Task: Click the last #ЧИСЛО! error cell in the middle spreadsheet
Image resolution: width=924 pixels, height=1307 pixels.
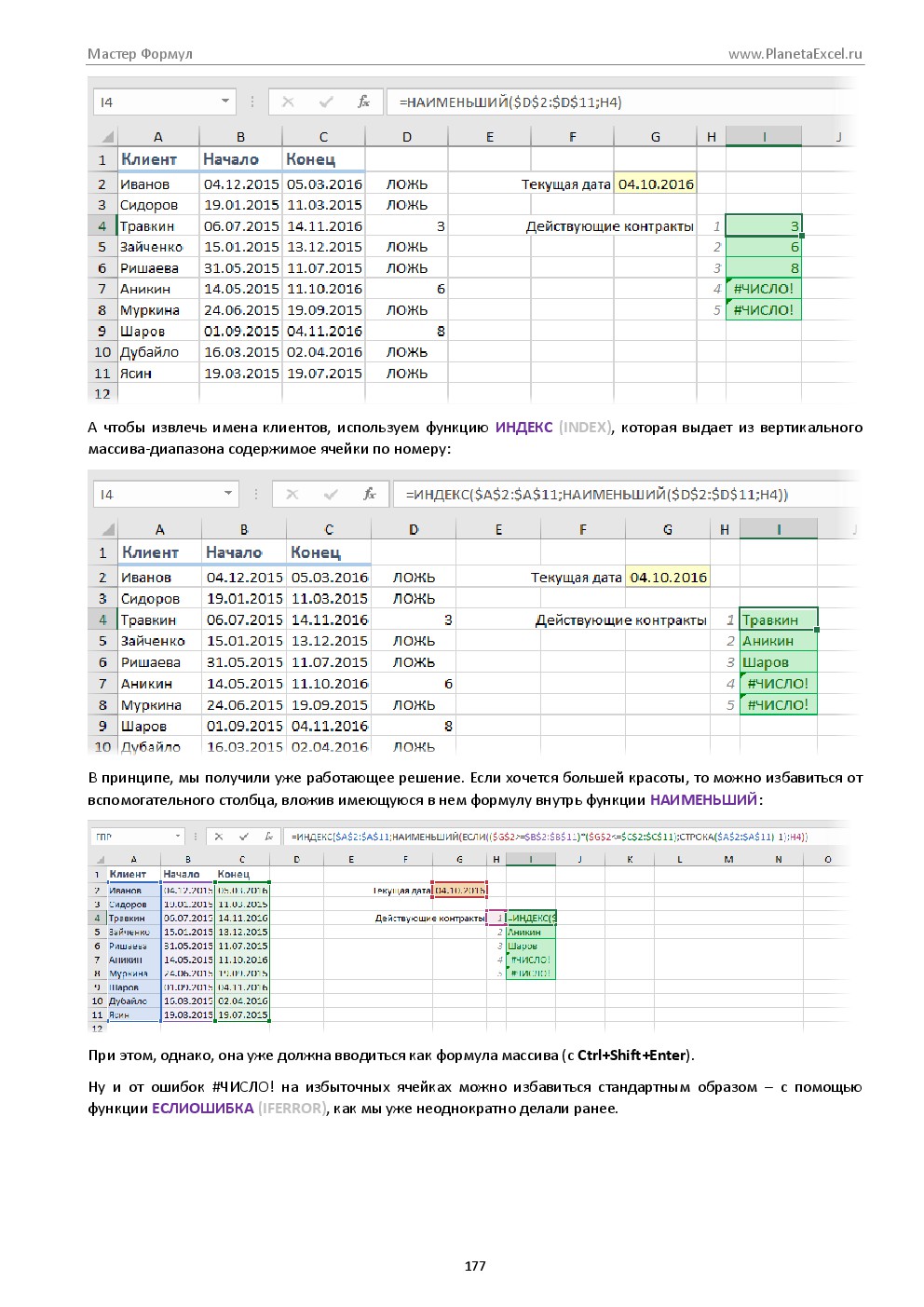Action: point(779,705)
